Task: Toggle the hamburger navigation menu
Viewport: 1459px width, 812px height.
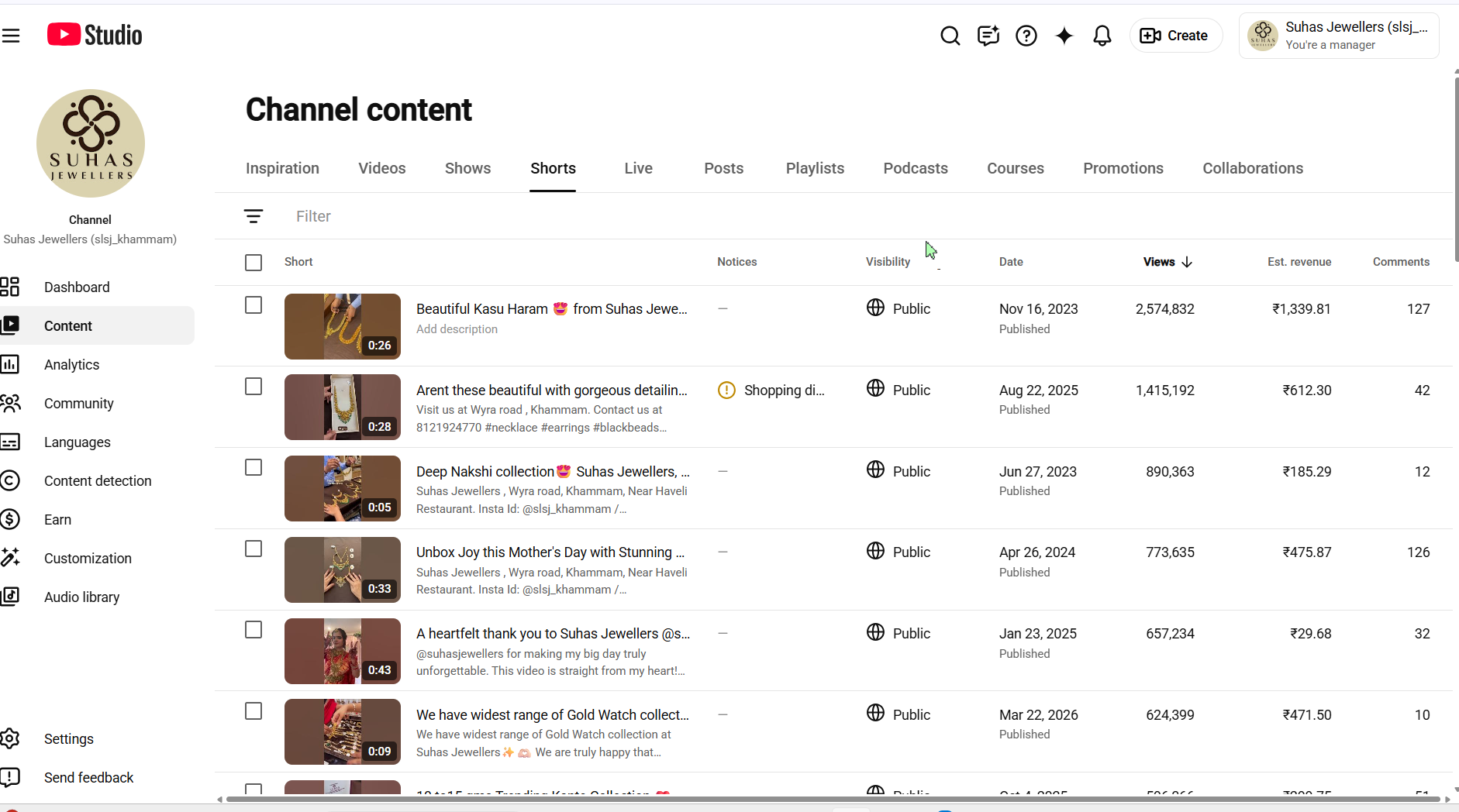Action: pyautogui.click(x=11, y=36)
